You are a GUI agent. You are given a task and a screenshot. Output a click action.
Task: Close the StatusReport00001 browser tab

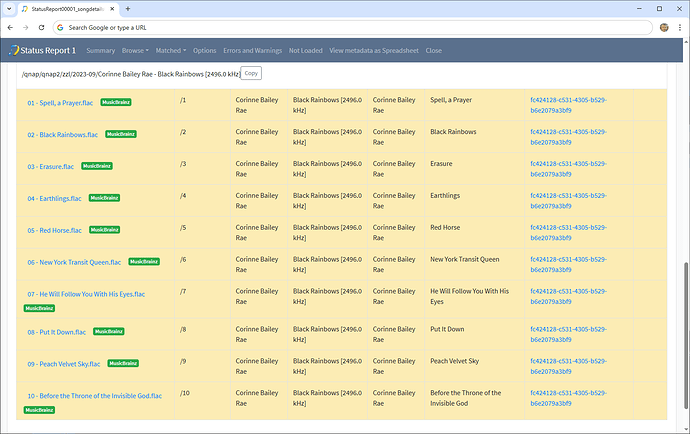click(x=111, y=8)
